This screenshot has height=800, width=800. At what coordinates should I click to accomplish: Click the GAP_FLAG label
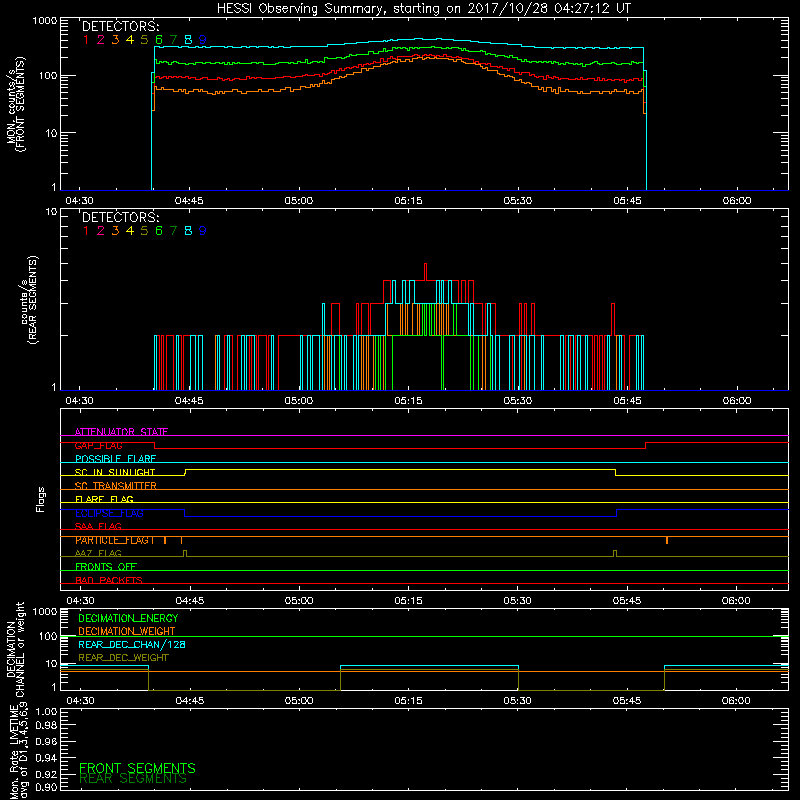(98, 445)
